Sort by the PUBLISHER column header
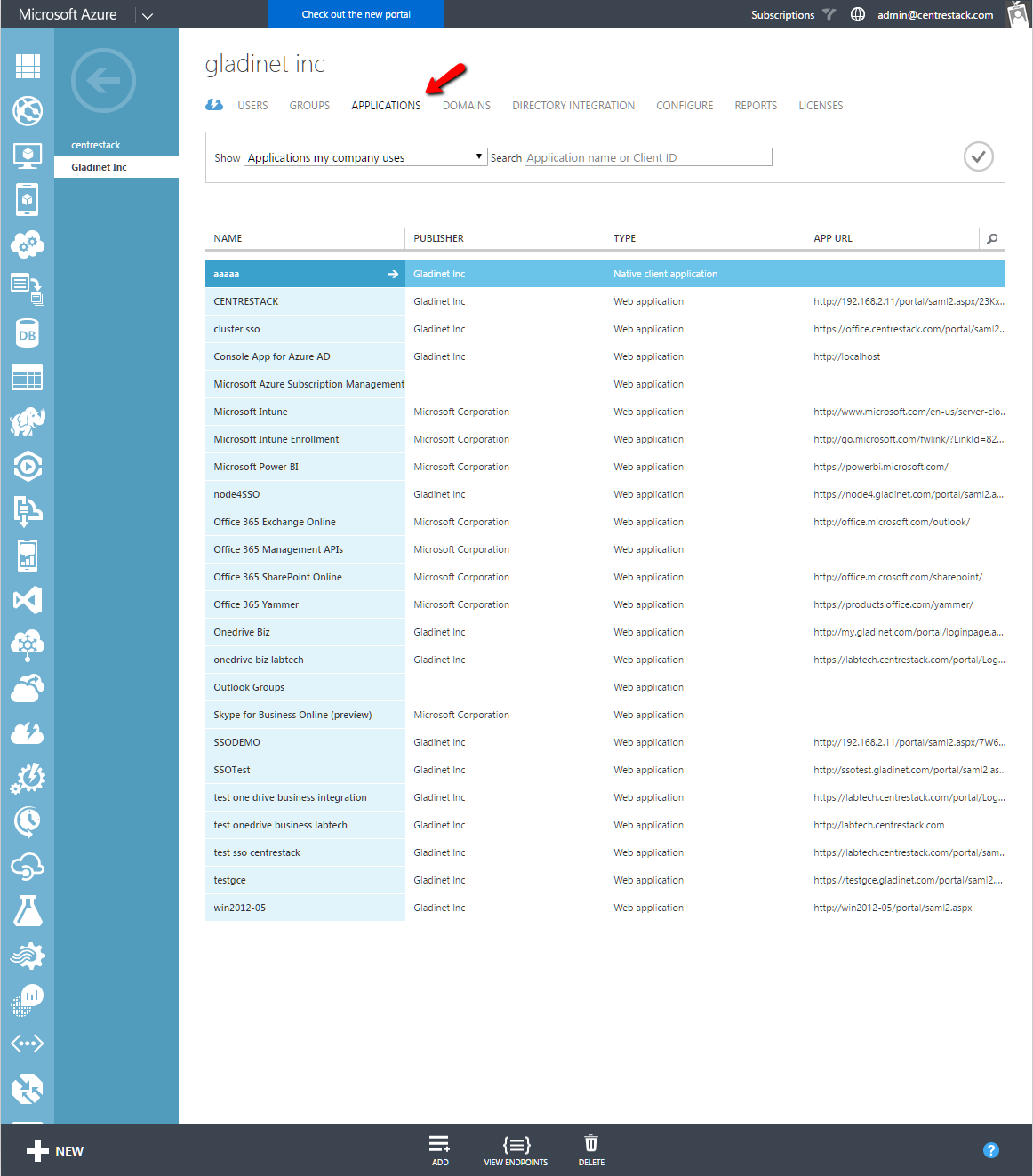Image resolution: width=1033 pixels, height=1176 pixels. tap(438, 238)
